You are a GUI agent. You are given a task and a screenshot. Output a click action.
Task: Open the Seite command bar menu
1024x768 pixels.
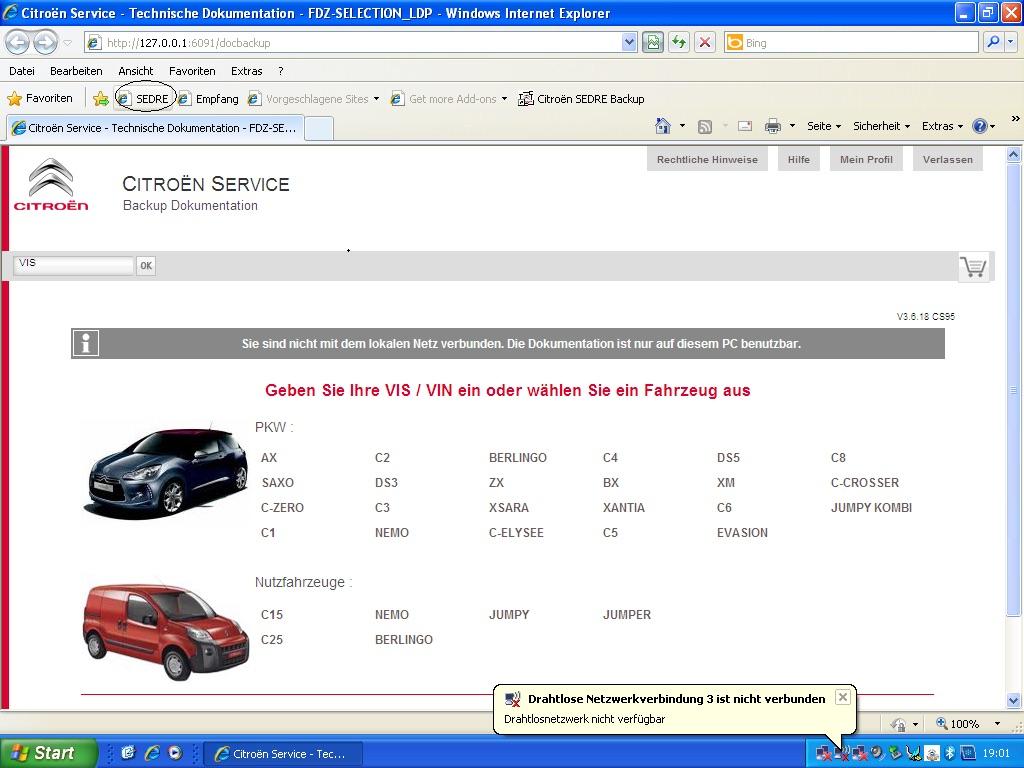pos(824,126)
